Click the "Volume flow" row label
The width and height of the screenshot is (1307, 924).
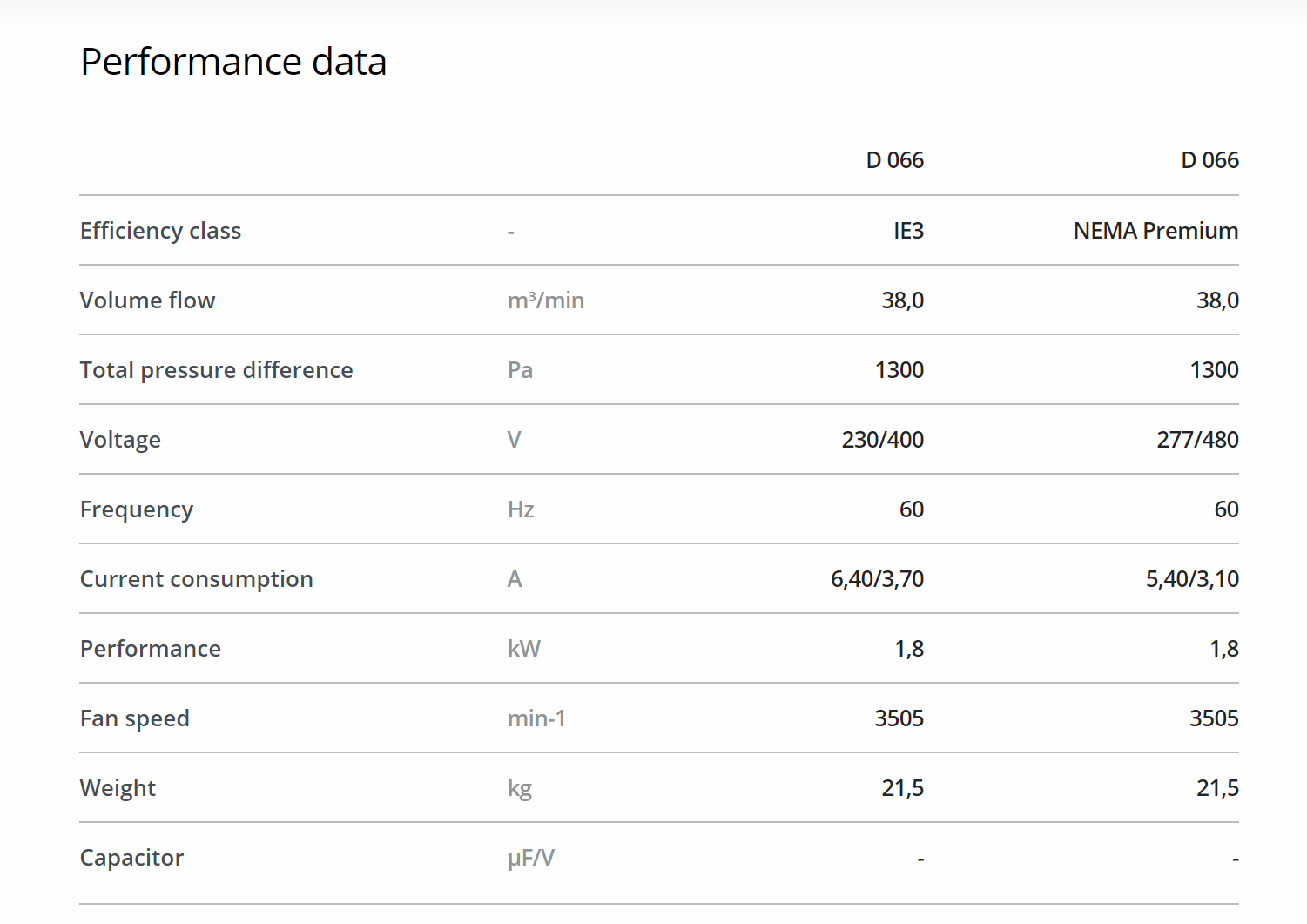pos(147,300)
